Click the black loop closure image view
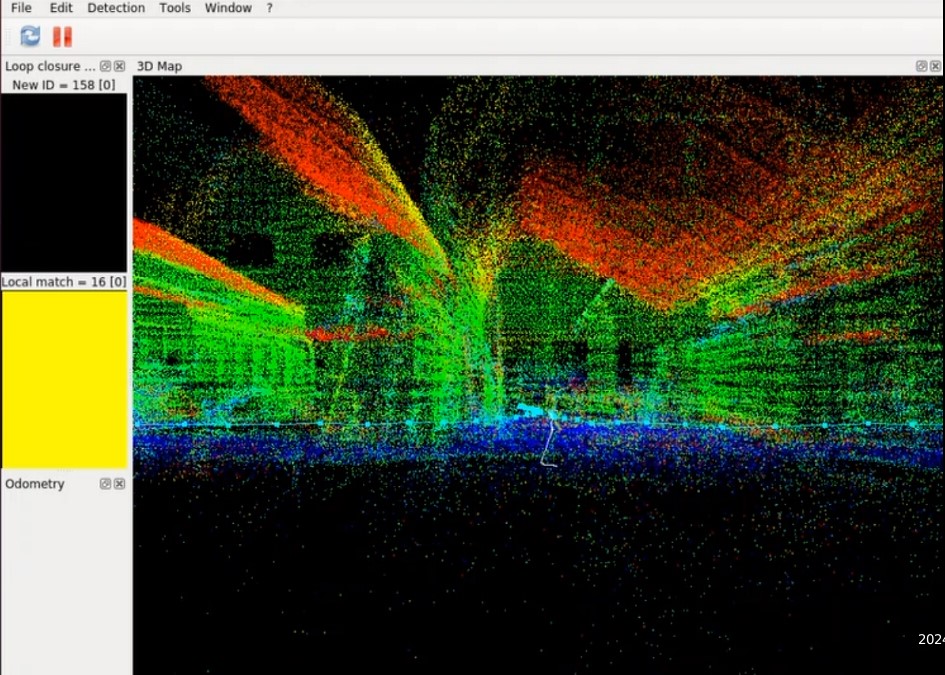Image resolution: width=945 pixels, height=675 pixels. point(64,182)
